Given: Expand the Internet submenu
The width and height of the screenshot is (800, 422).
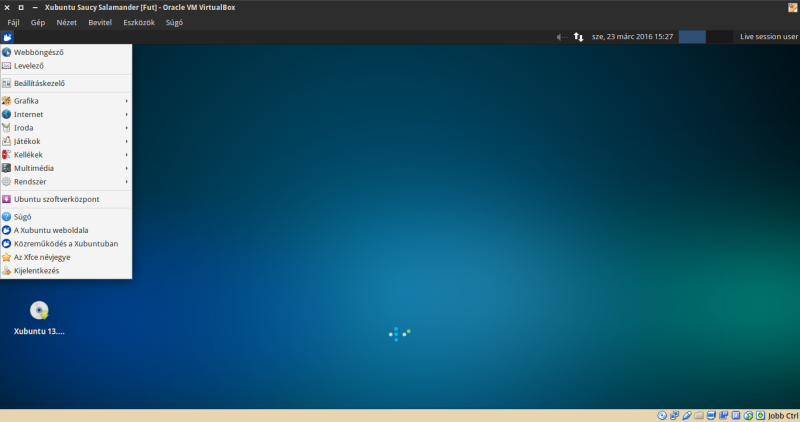Looking at the screenshot, I should tap(66, 114).
